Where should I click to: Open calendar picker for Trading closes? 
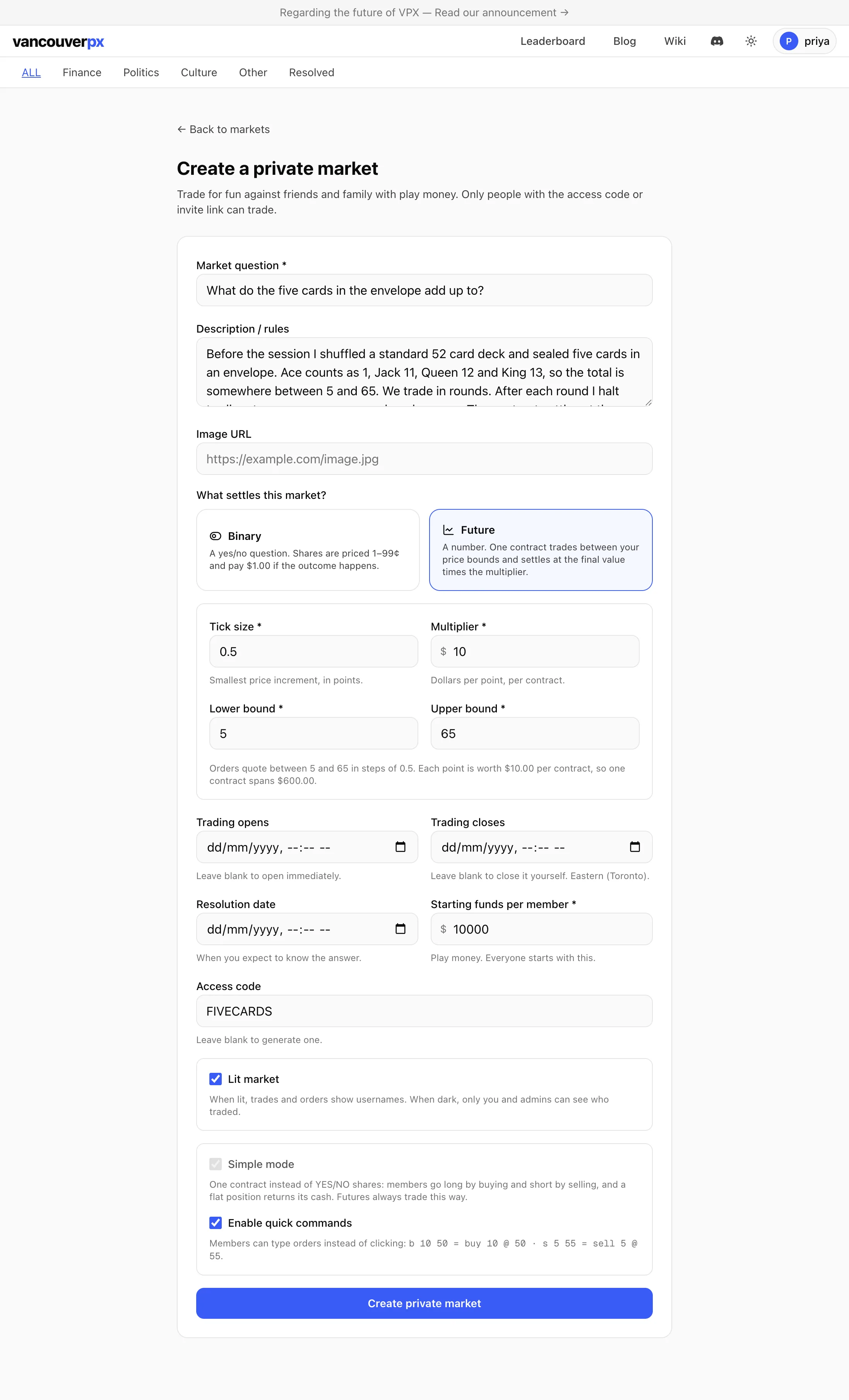click(x=635, y=847)
